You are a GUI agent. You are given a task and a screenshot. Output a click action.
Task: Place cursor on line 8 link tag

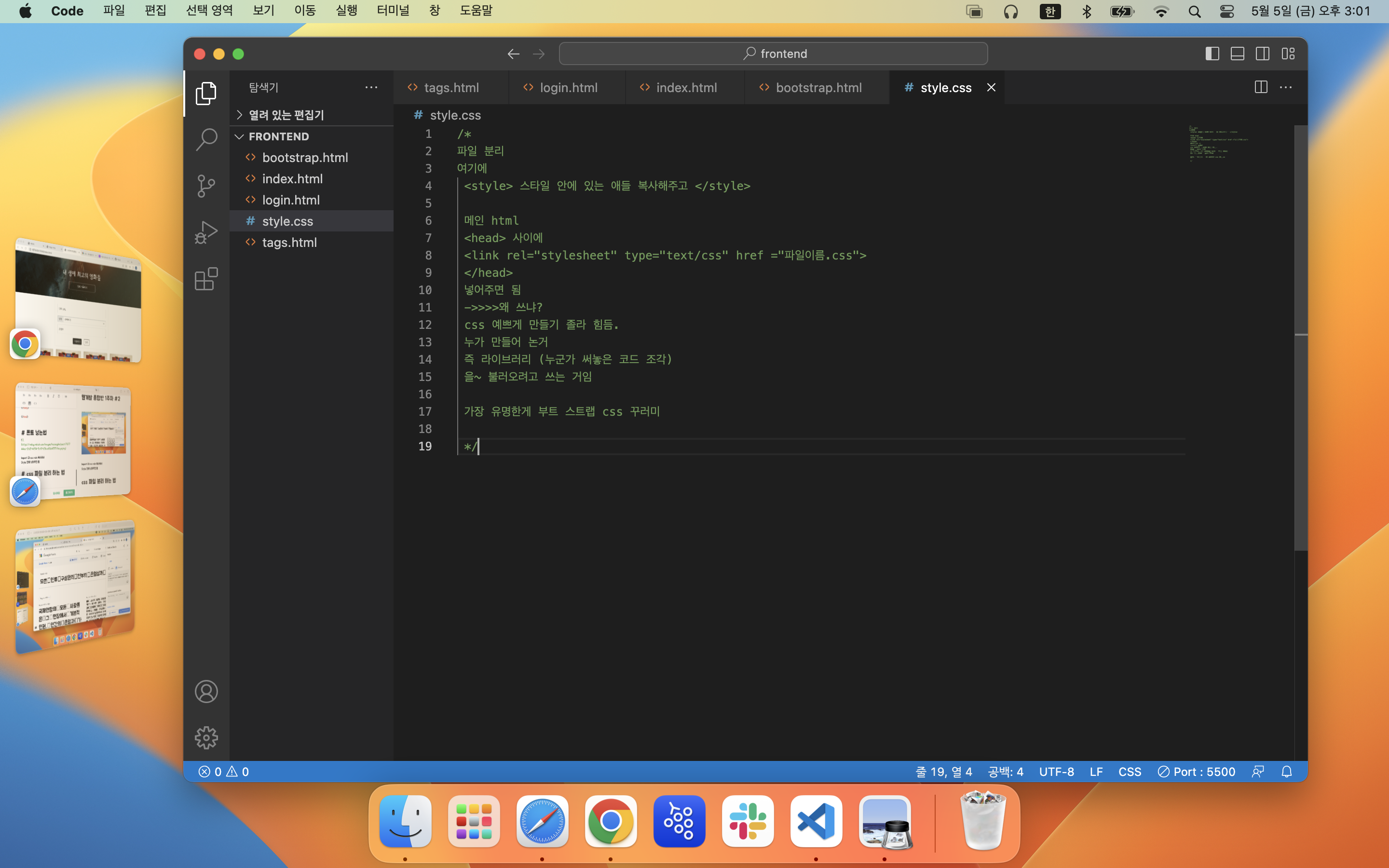(x=665, y=255)
